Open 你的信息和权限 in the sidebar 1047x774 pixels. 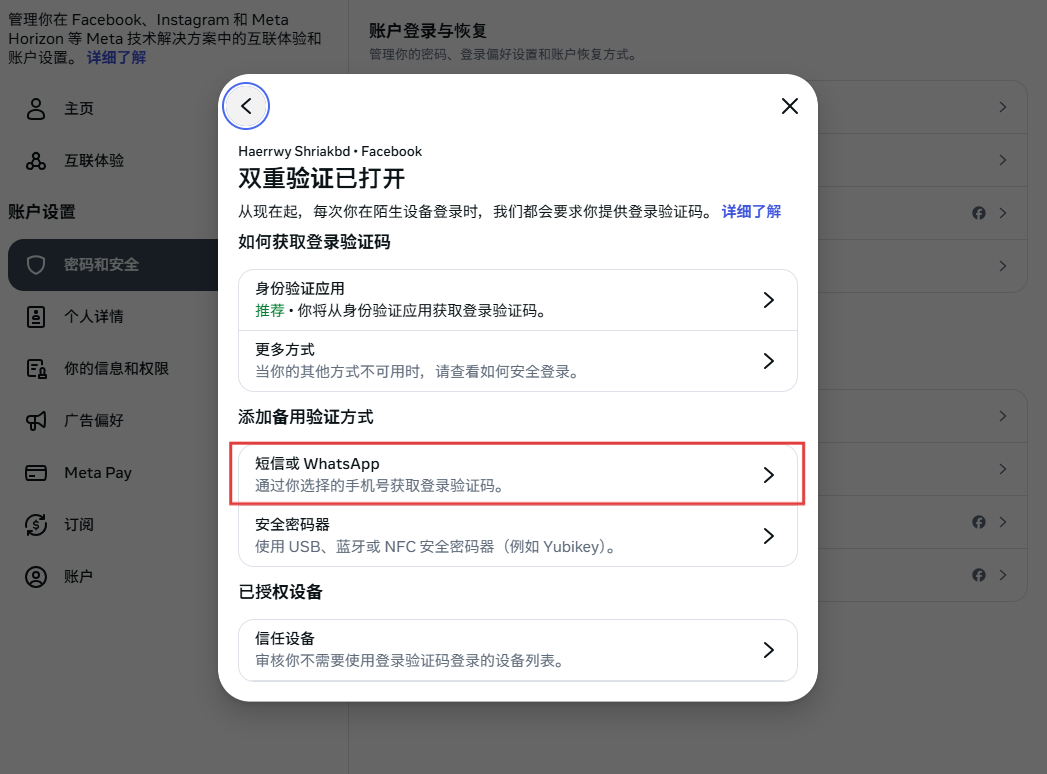(114, 369)
